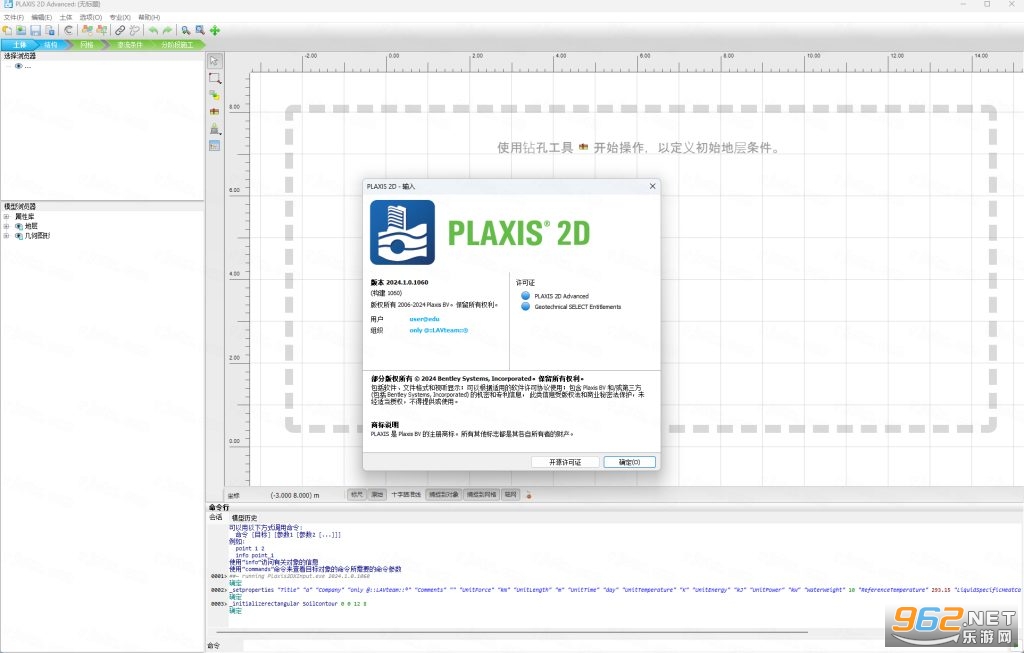Switch to the 分阶段施工 mode tab

coord(177,44)
